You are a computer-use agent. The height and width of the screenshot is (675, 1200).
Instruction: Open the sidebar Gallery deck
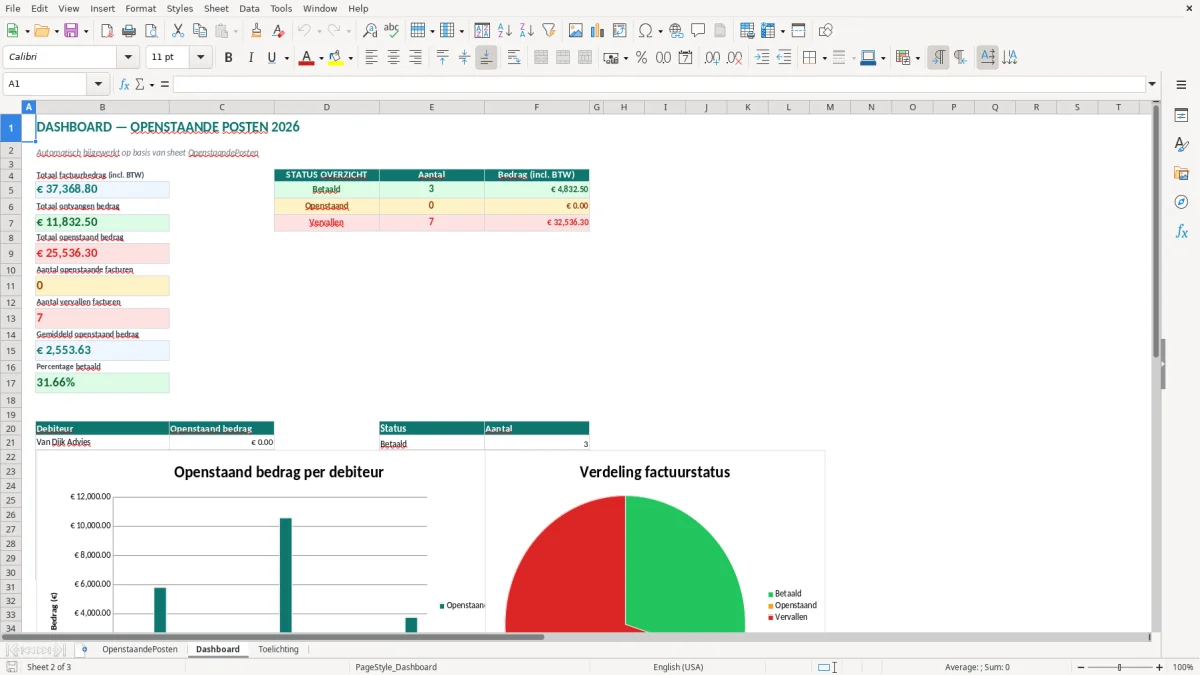click(x=1181, y=174)
